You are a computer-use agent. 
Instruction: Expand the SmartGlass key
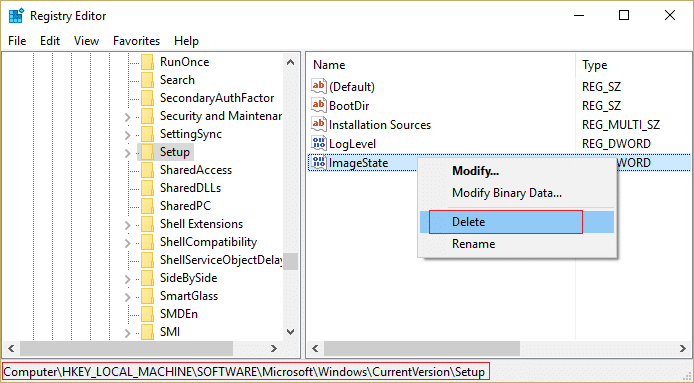point(128,297)
